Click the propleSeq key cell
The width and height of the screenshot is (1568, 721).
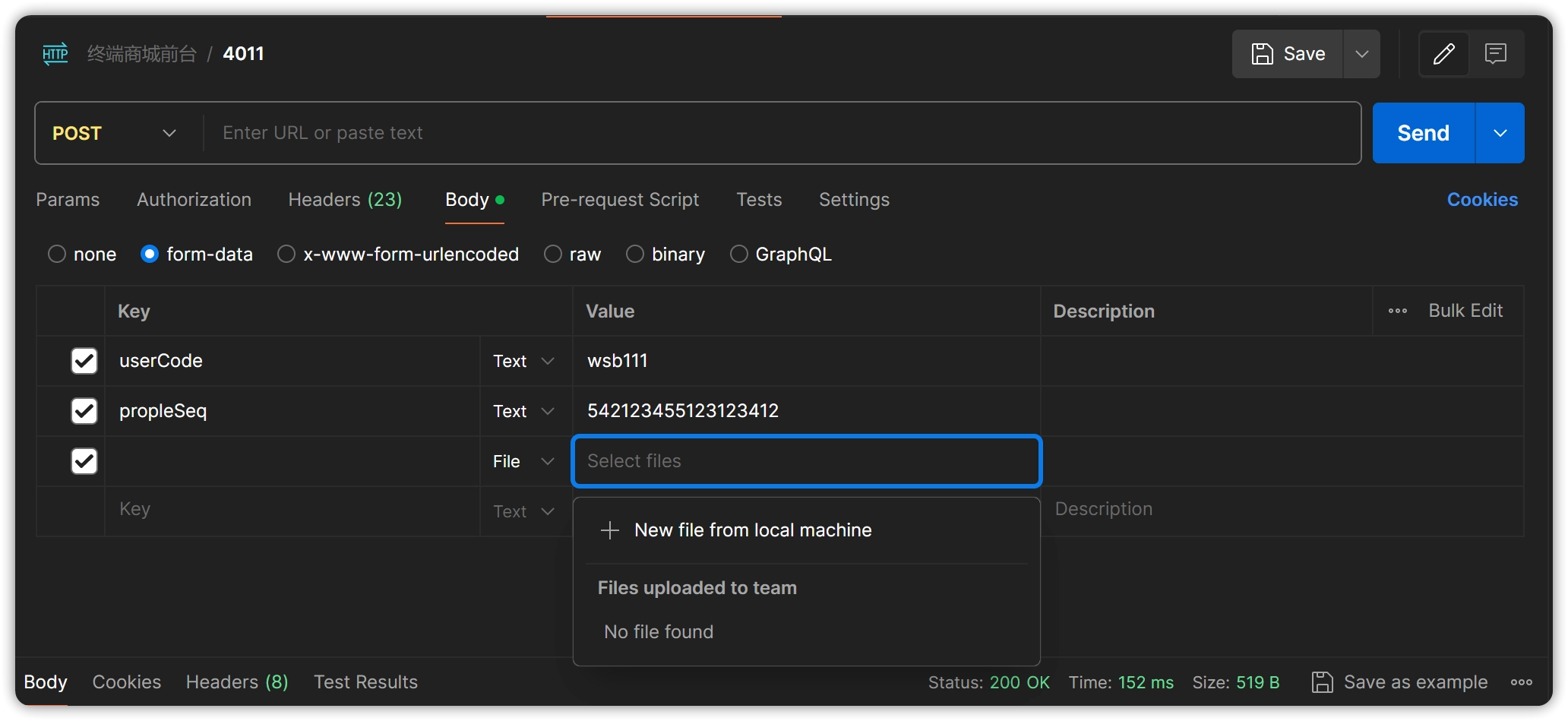[292, 411]
